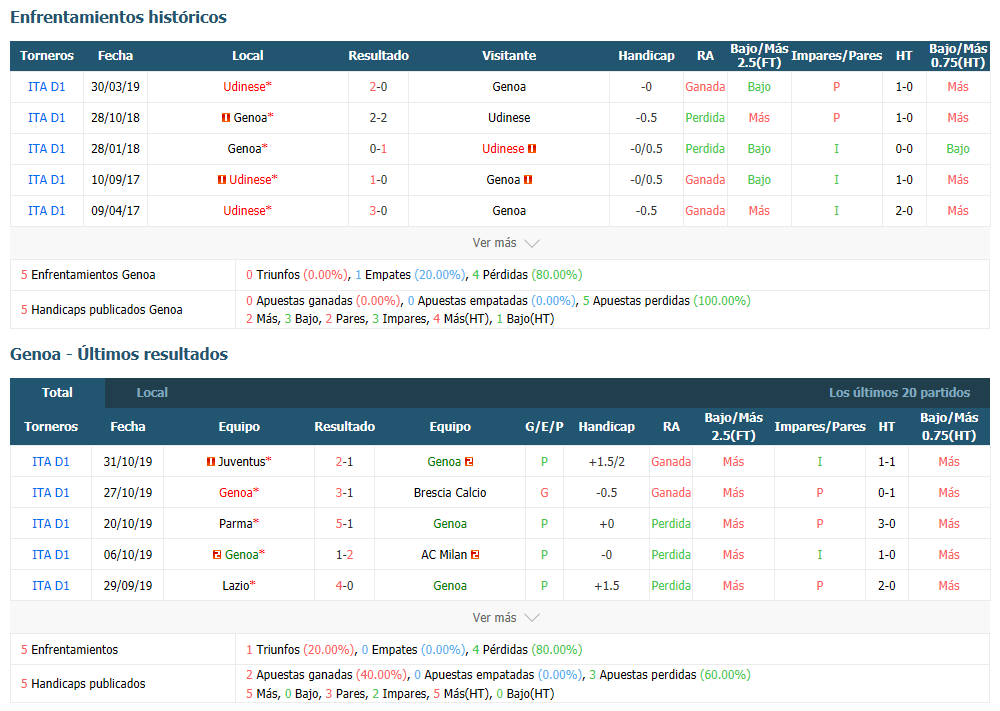Click Udinese as local team on 30/03/19

click(245, 87)
